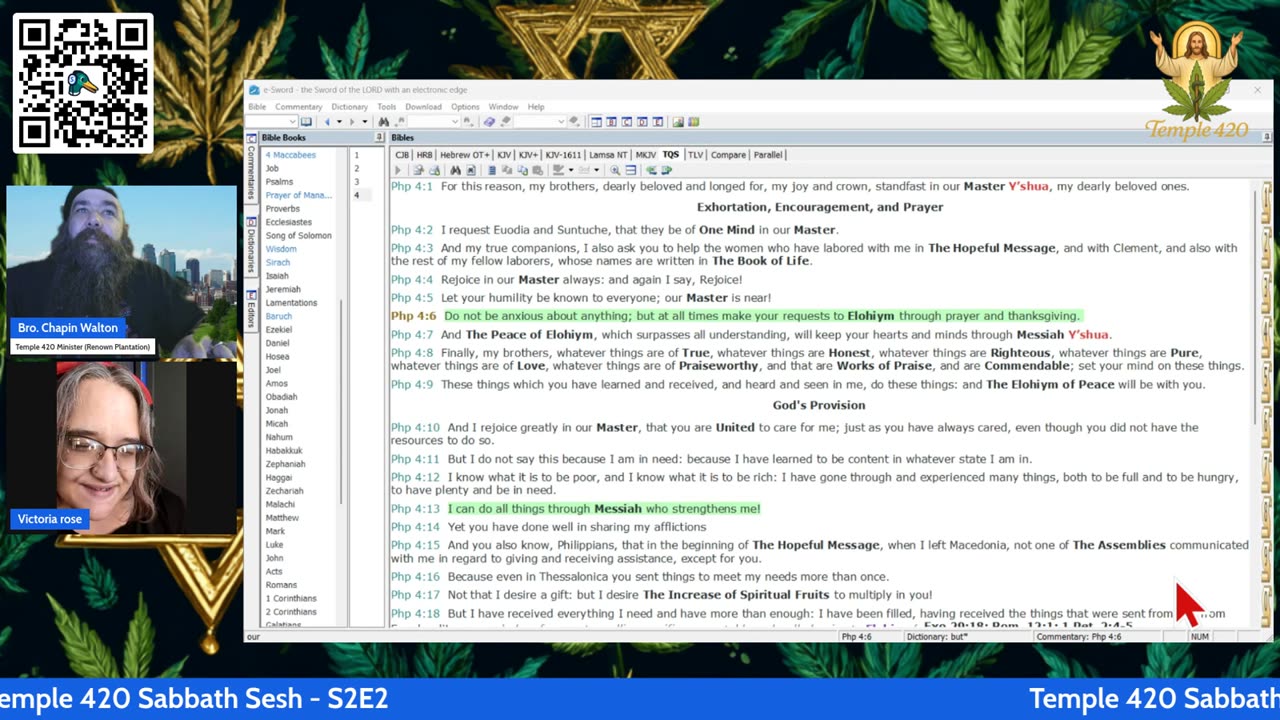The image size is (1280, 720).
Task: Click the blue Back arrow in main toolbar
Action: 327,122
